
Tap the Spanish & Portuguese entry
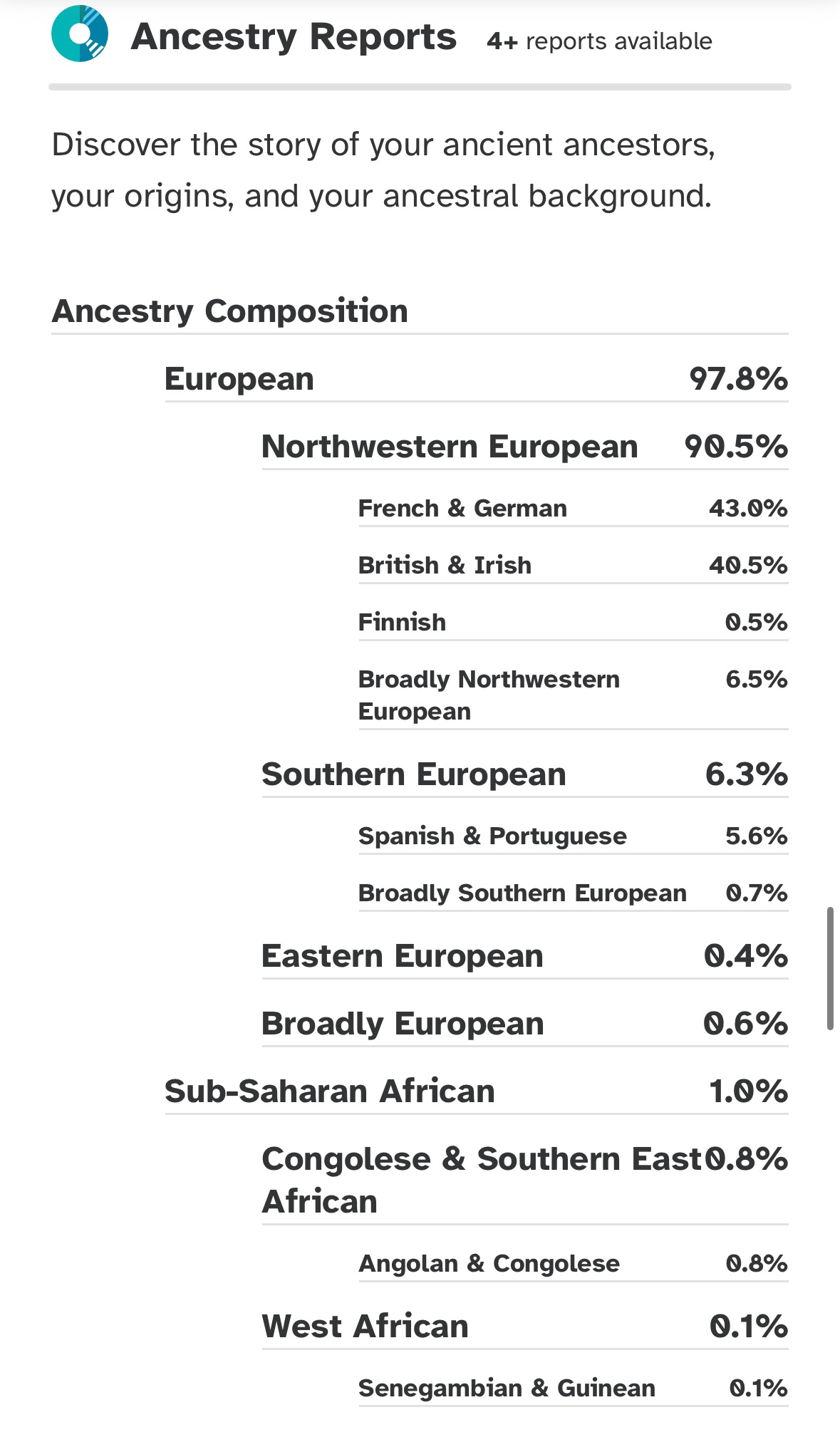(x=573, y=836)
